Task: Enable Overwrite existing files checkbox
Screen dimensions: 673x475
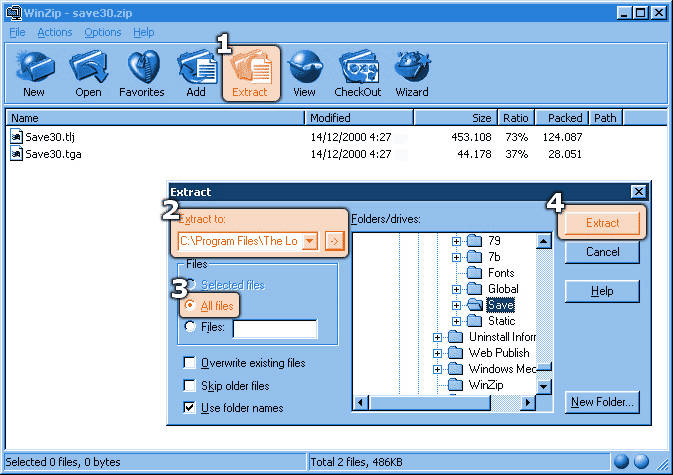Action: 190,363
